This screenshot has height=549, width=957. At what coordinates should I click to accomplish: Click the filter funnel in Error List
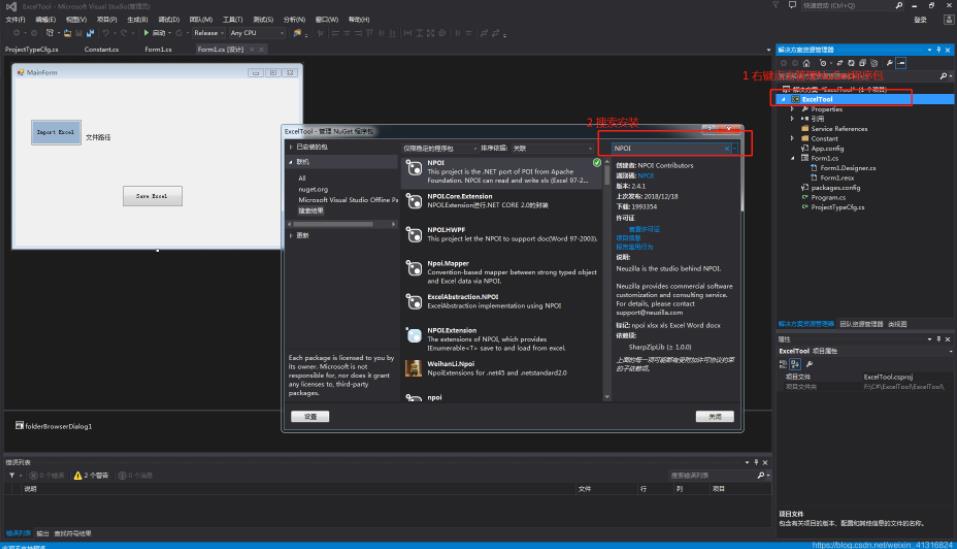12,475
